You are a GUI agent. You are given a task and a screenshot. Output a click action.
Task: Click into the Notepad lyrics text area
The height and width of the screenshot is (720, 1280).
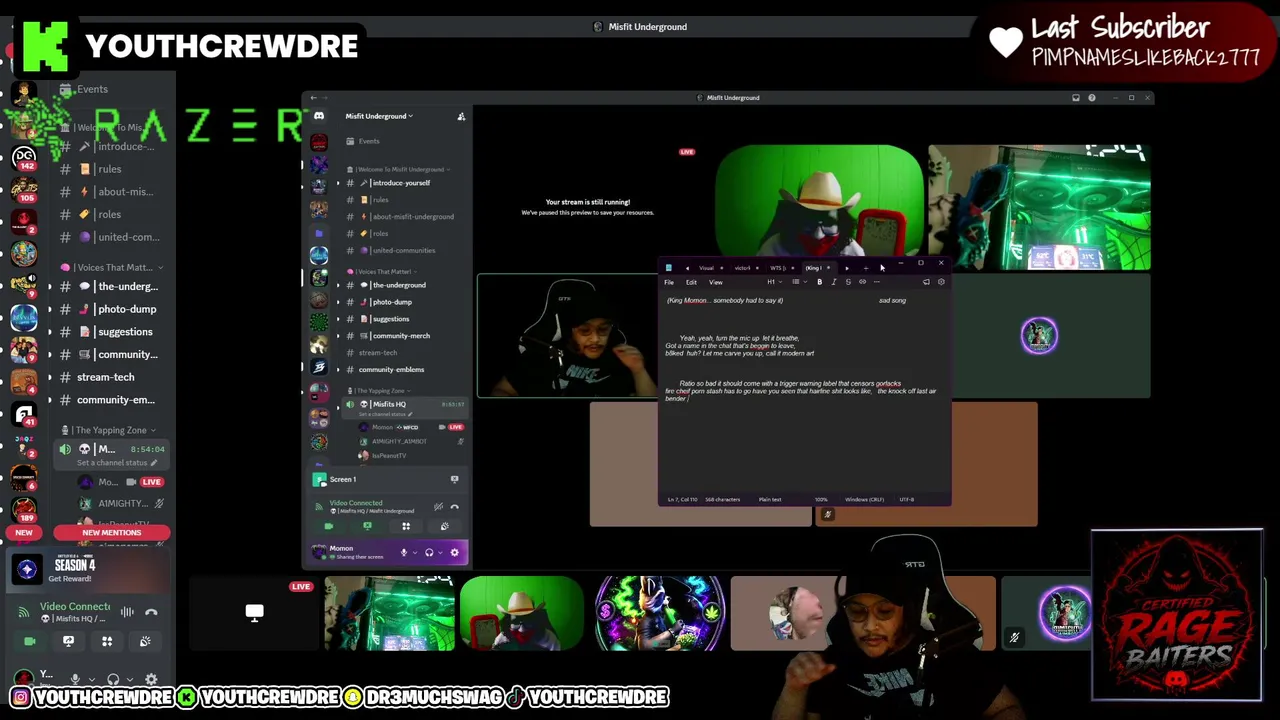[805, 390]
